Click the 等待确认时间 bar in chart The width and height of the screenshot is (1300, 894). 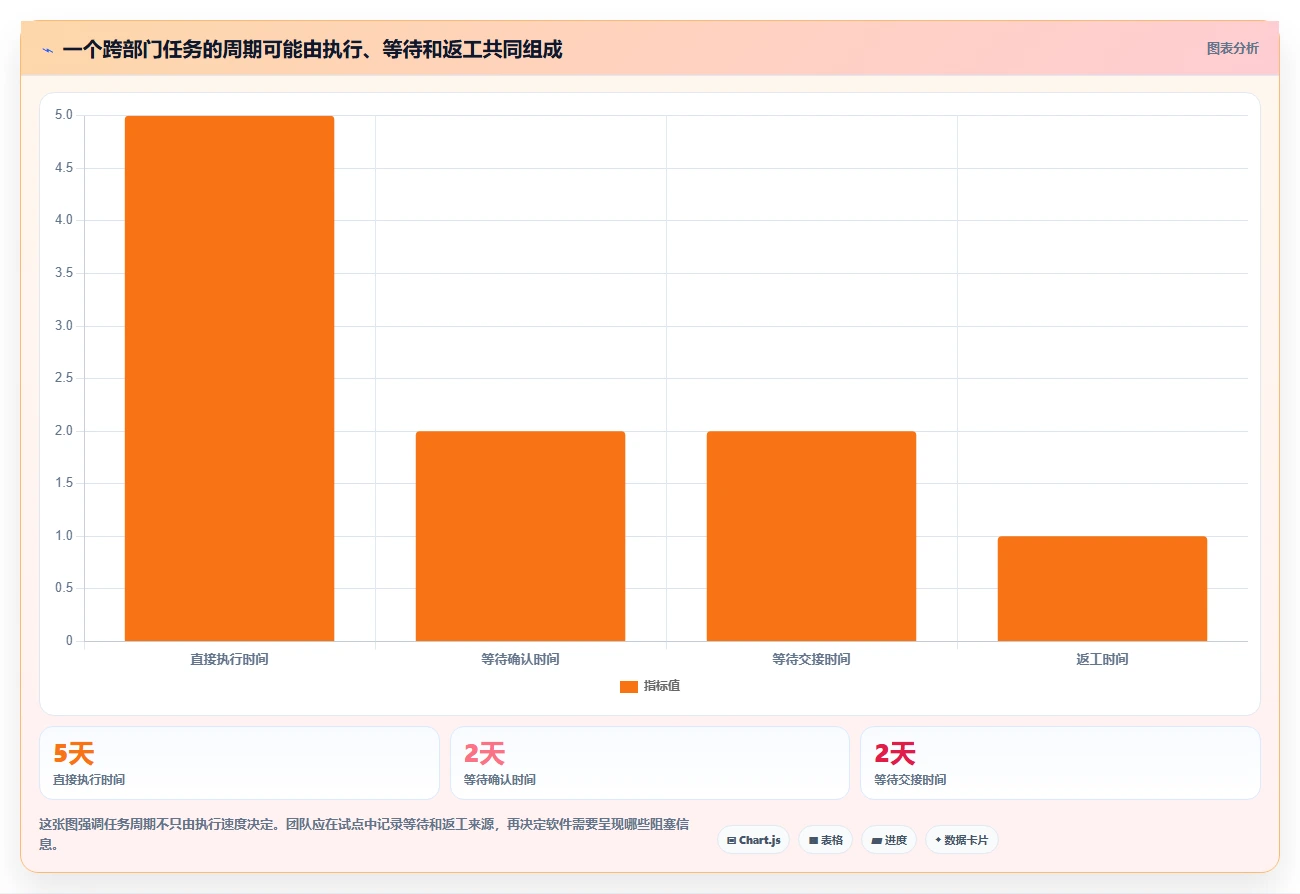pyautogui.click(x=520, y=536)
